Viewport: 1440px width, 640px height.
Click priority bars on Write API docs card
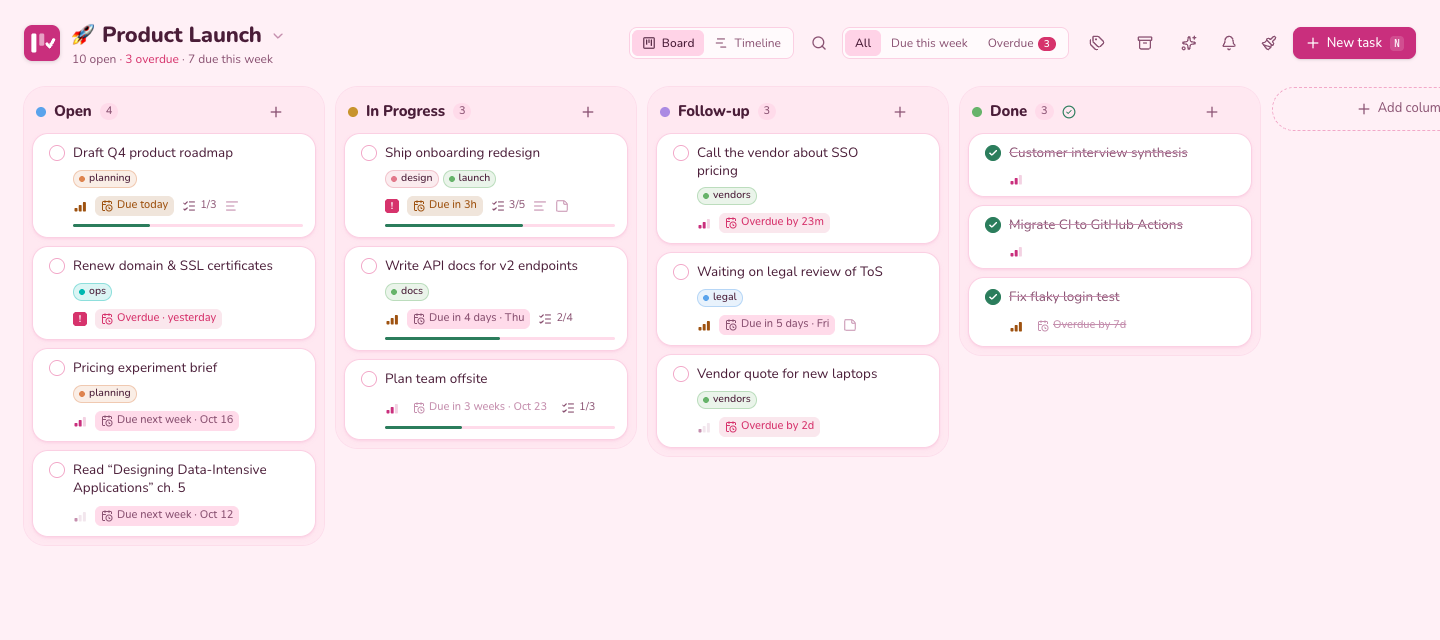point(392,319)
